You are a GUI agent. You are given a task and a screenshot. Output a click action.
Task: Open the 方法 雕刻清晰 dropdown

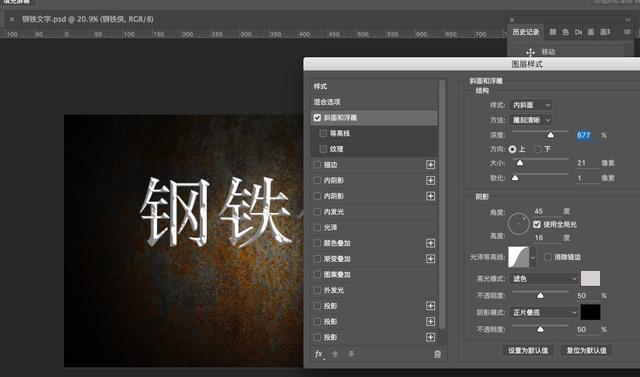(531, 120)
